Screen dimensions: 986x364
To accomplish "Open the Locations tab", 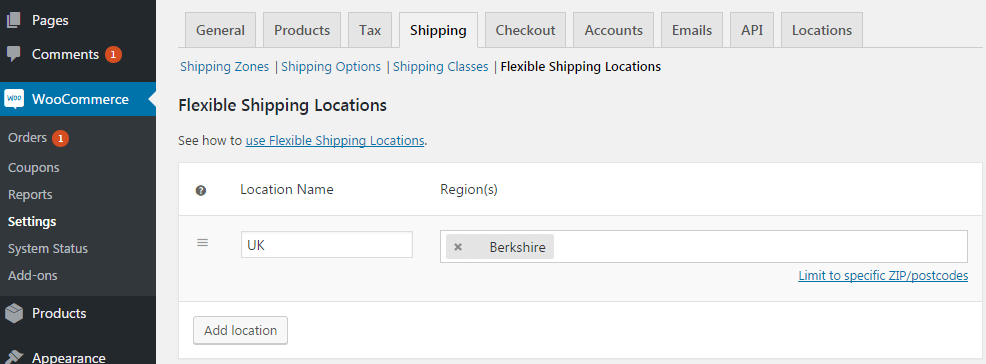I will click(822, 30).
